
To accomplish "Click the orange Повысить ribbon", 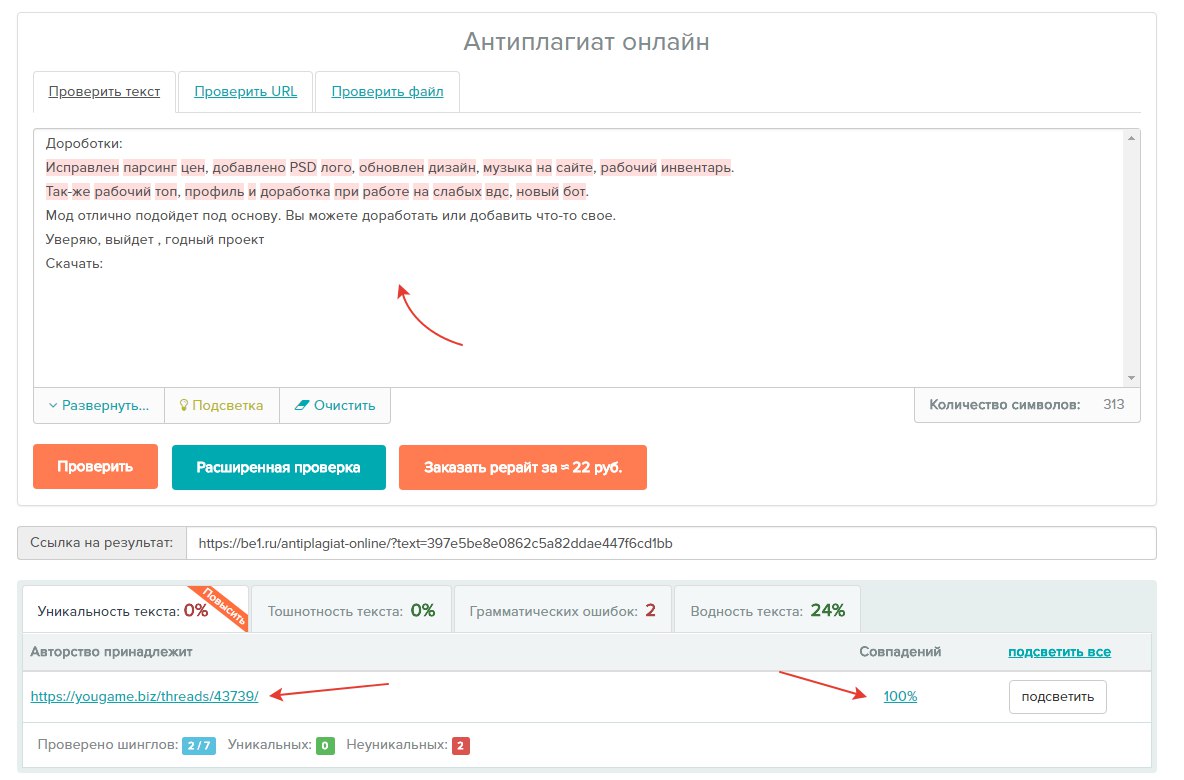I will click(224, 606).
